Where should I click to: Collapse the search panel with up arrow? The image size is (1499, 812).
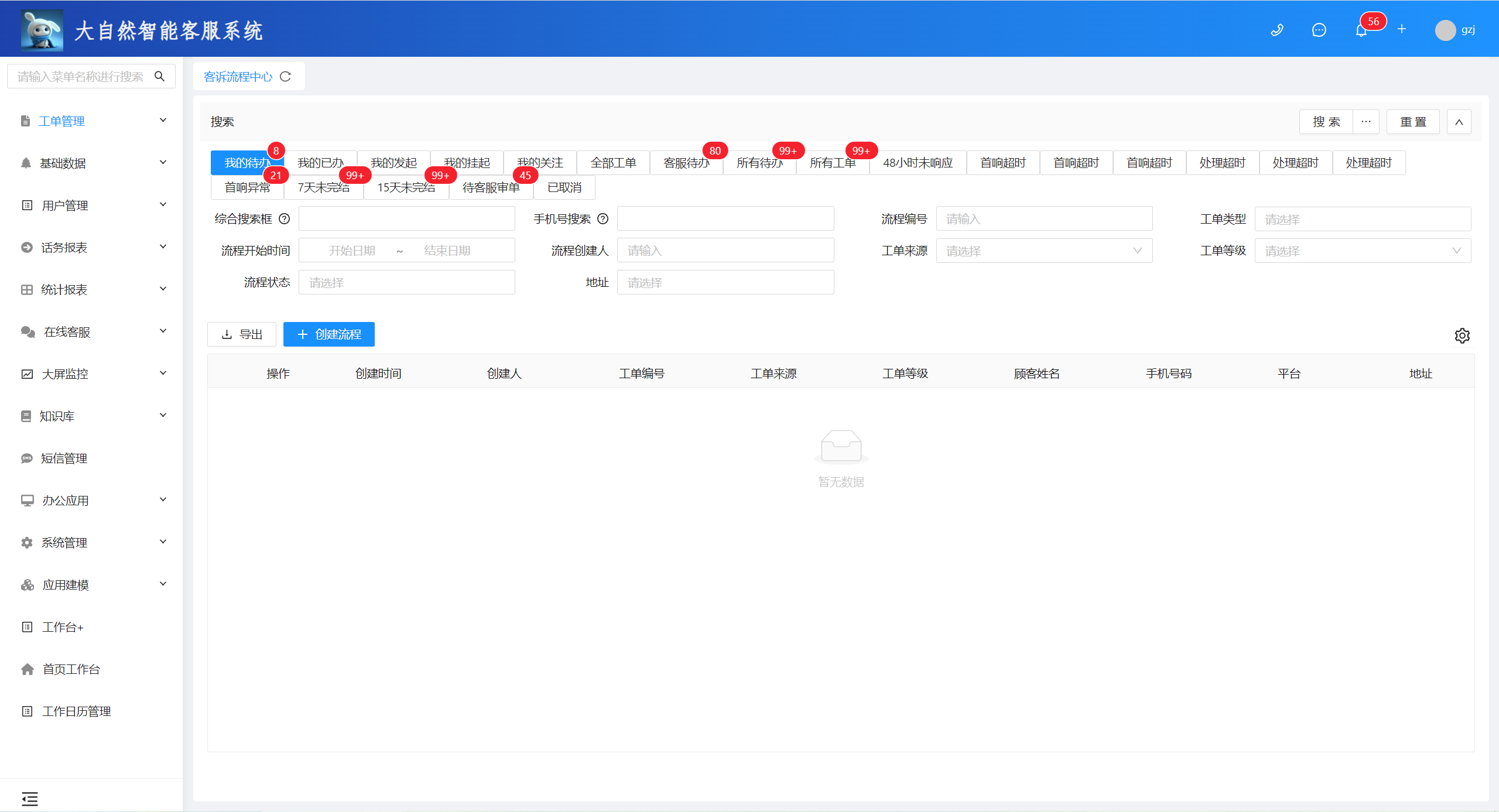1459,122
